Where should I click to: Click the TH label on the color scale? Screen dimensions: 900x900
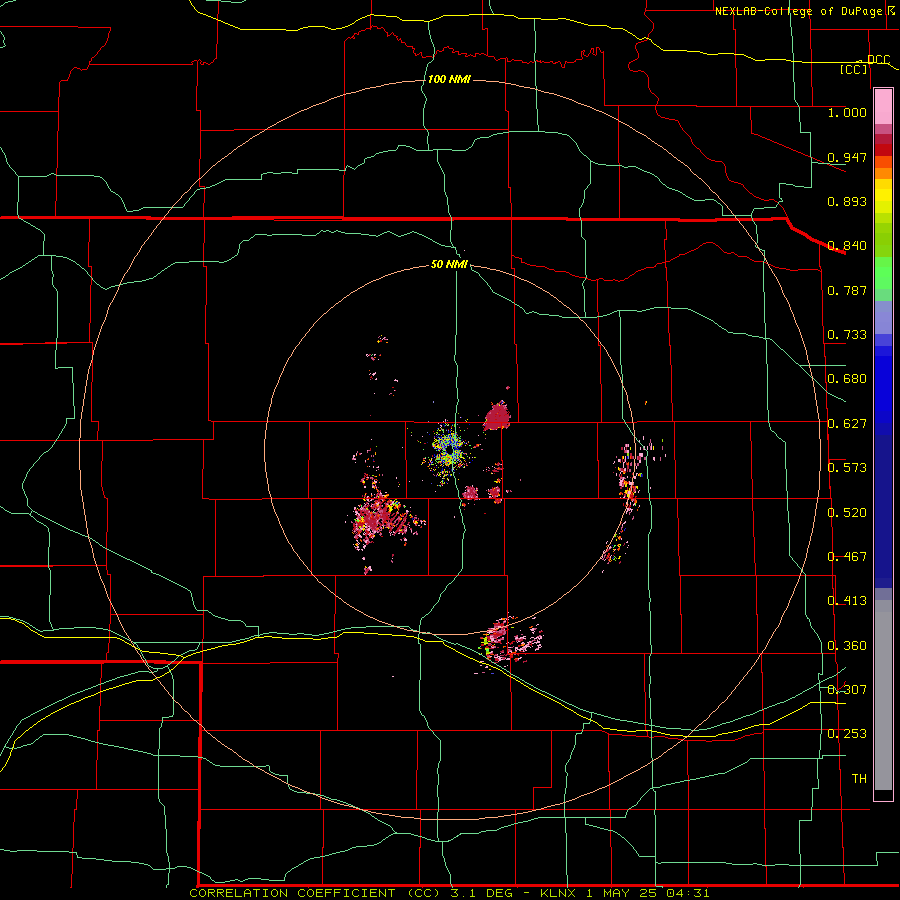[859, 779]
